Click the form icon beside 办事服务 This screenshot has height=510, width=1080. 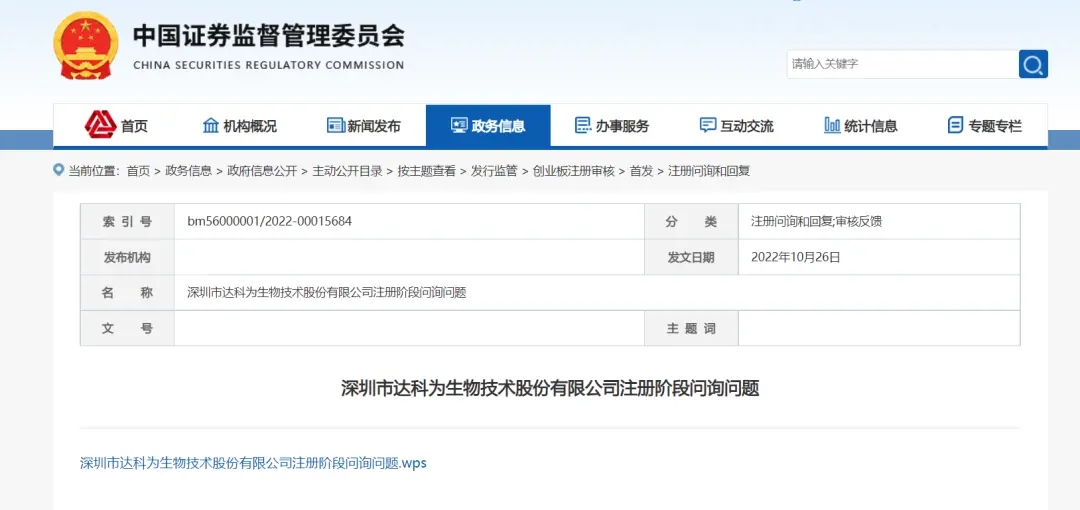coord(583,125)
